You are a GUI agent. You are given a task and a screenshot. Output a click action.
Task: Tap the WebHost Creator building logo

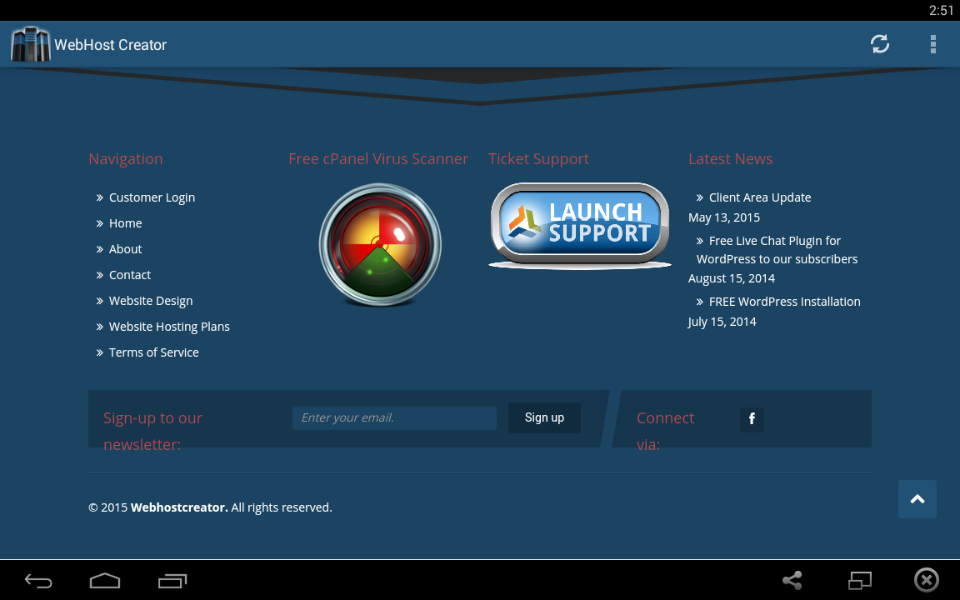coord(30,44)
